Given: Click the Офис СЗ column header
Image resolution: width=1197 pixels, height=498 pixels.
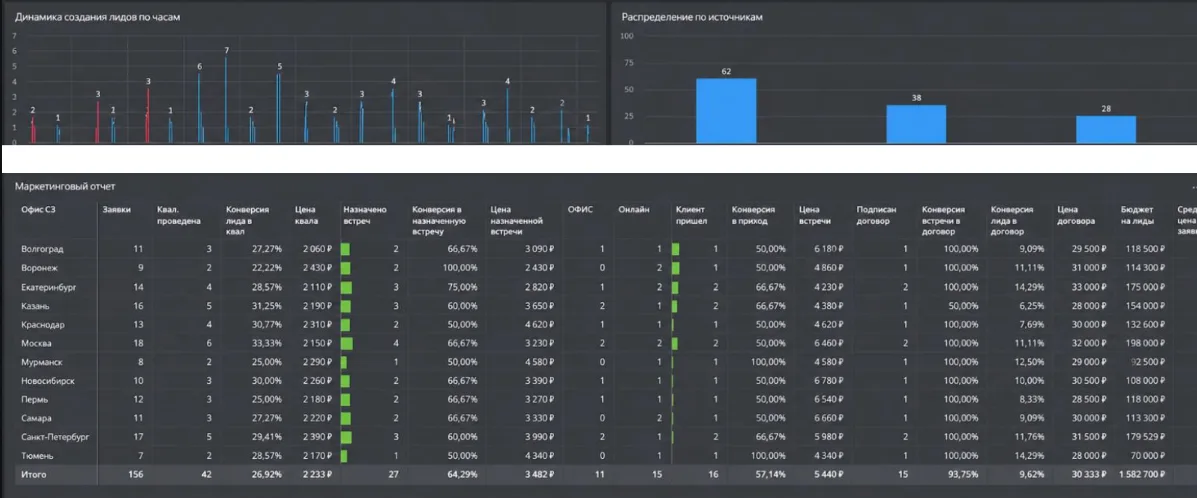Looking at the screenshot, I should coord(37,209).
